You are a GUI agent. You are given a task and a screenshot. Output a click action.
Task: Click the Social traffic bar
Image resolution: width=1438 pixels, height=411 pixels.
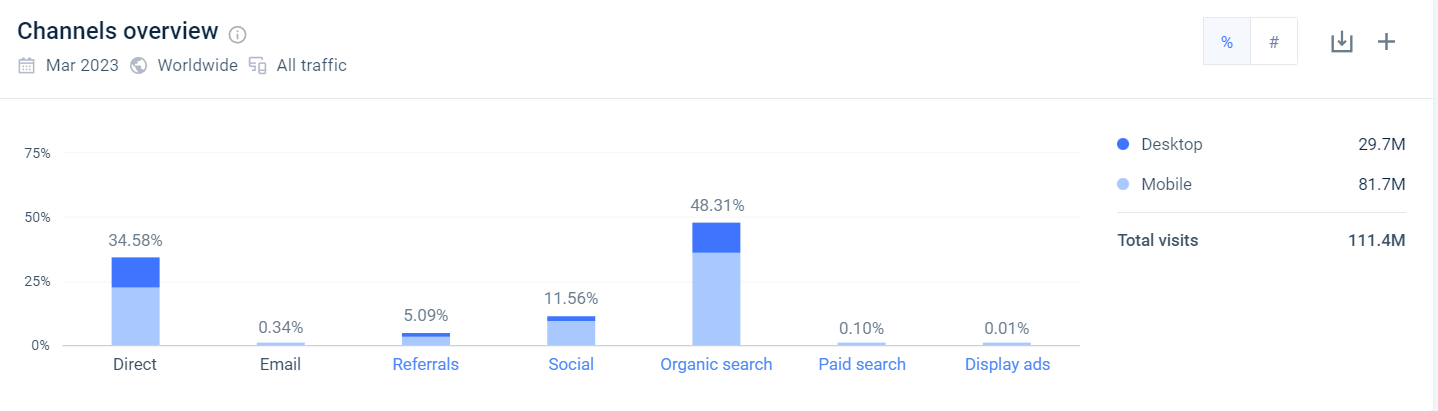tap(571, 332)
